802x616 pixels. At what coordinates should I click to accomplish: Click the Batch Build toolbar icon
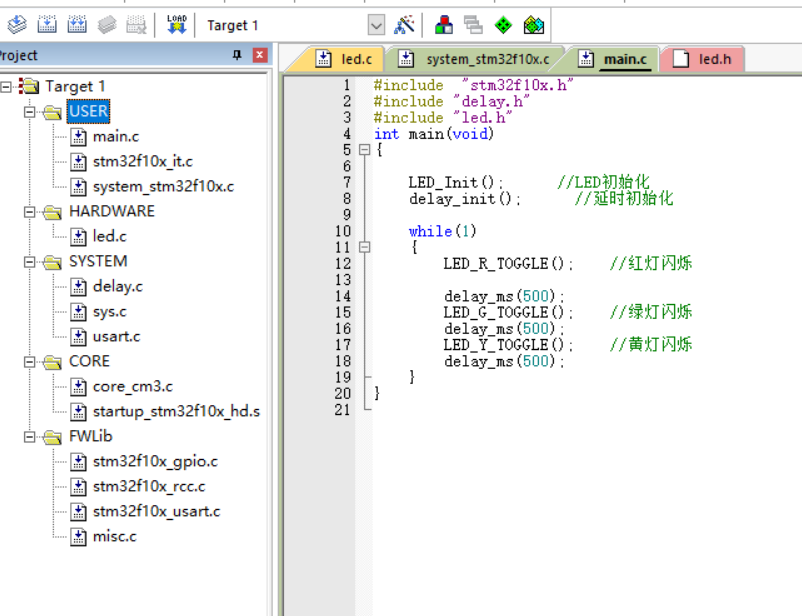[x=107, y=25]
